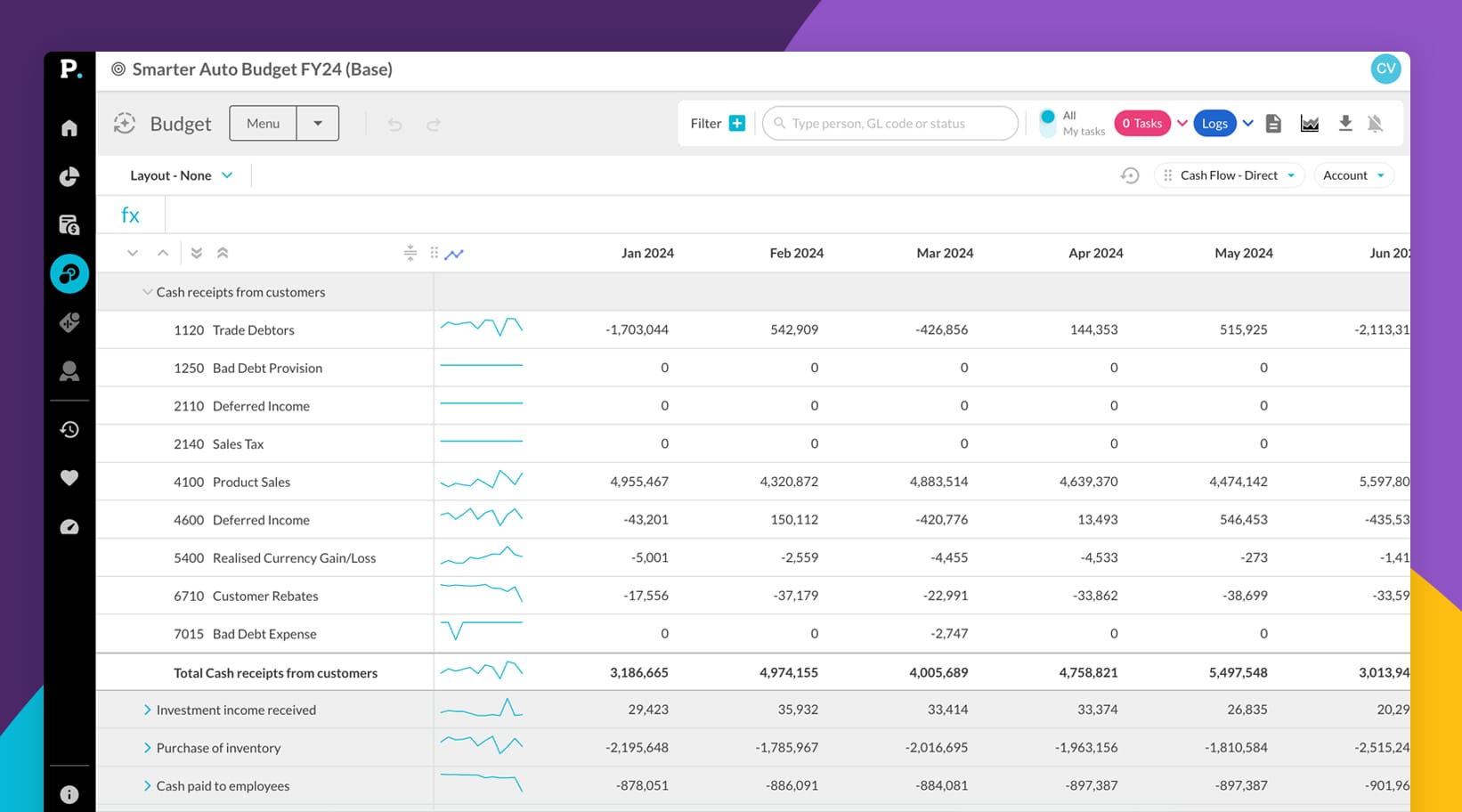The height and width of the screenshot is (812, 1462).
Task: Toggle the sparkline trendline icon above the grid
Action: pos(455,254)
